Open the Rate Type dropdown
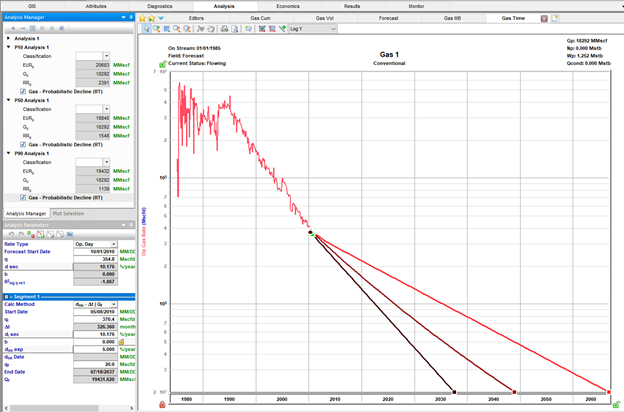The width and height of the screenshot is (624, 412). tap(114, 243)
